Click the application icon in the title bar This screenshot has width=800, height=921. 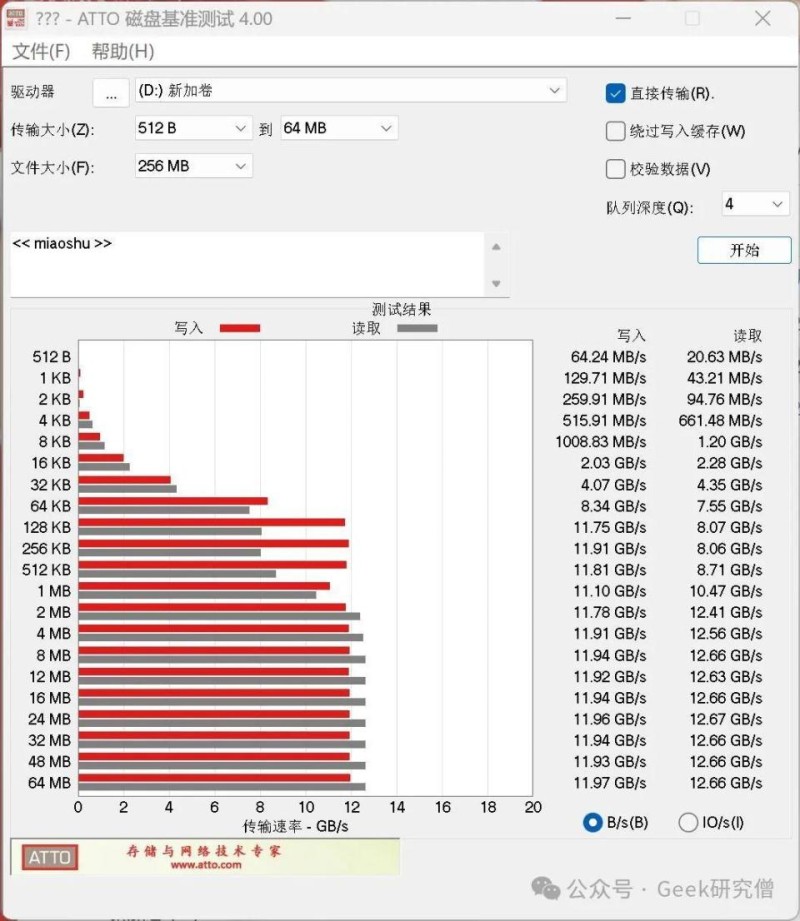(17, 18)
